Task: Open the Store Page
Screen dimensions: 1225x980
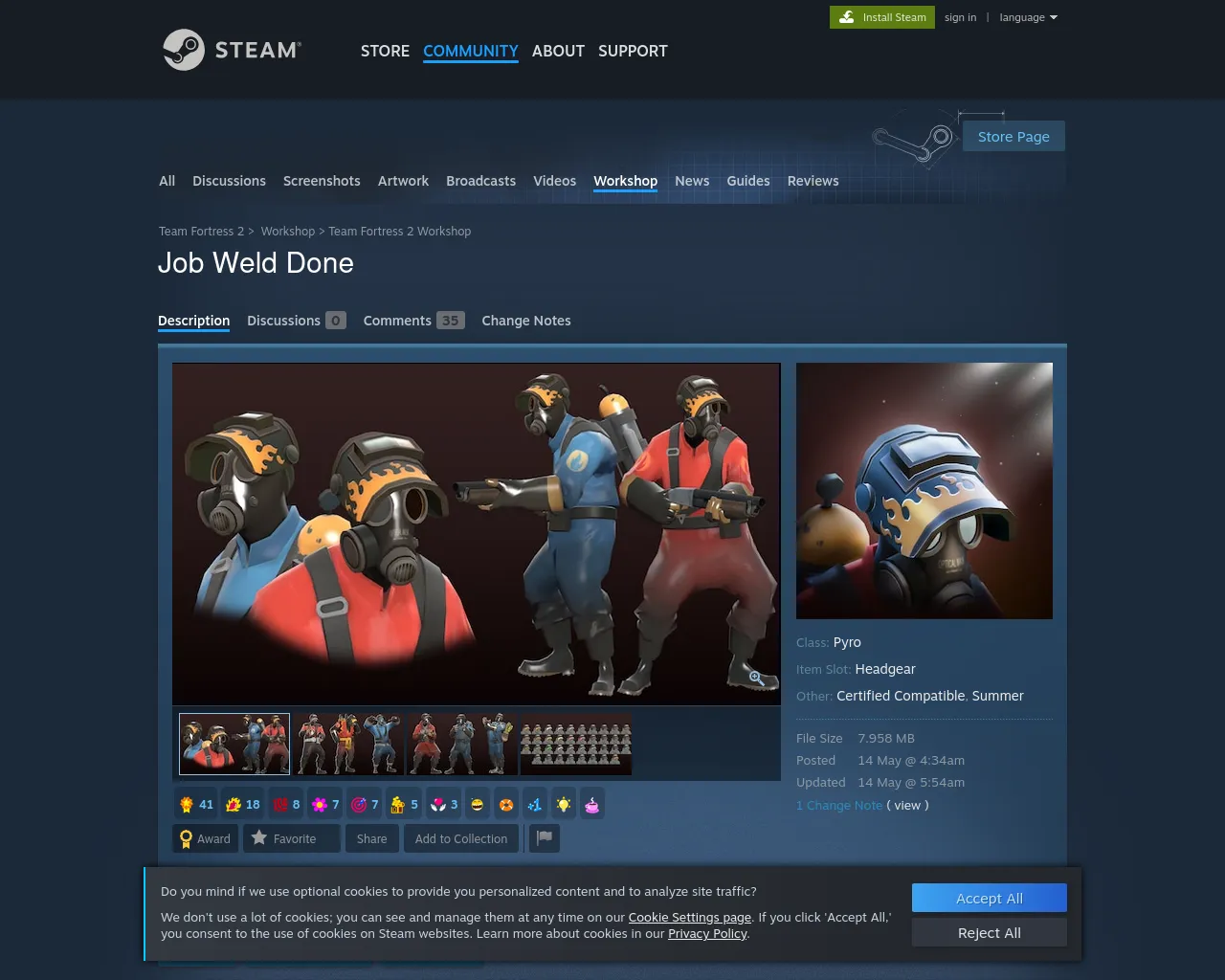Action: tap(1013, 136)
